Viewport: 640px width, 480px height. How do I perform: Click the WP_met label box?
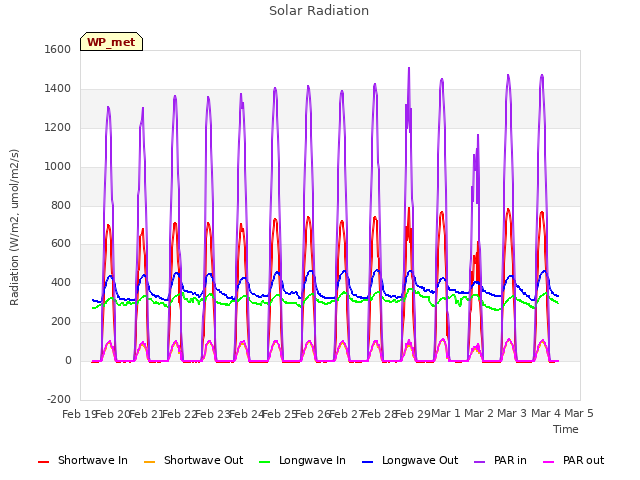pyautogui.click(x=111, y=42)
